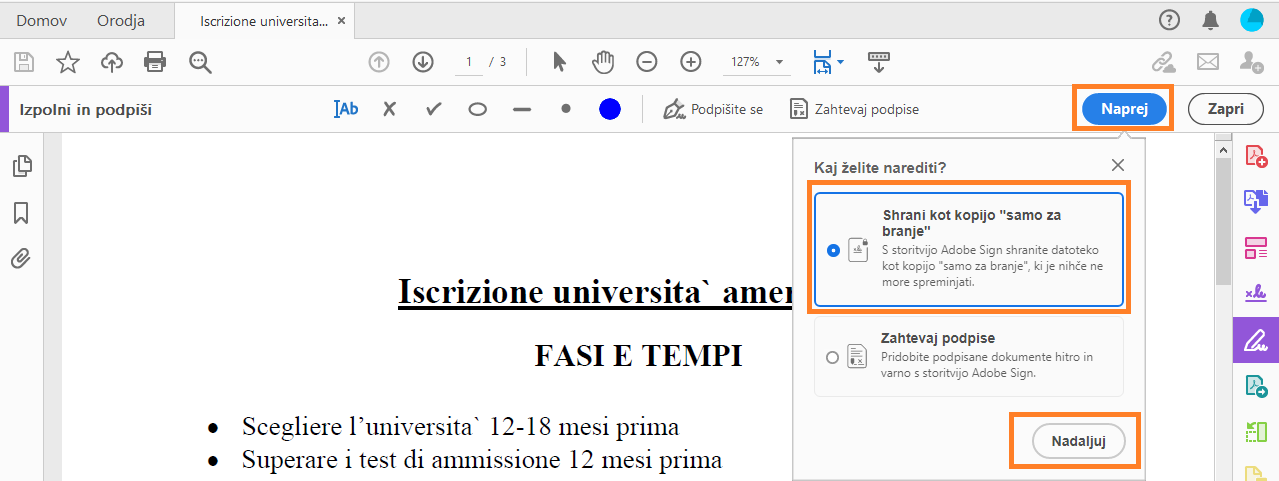The height and width of the screenshot is (481, 1279).
Task: Click the Zapri button
Action: [x=1226, y=109]
